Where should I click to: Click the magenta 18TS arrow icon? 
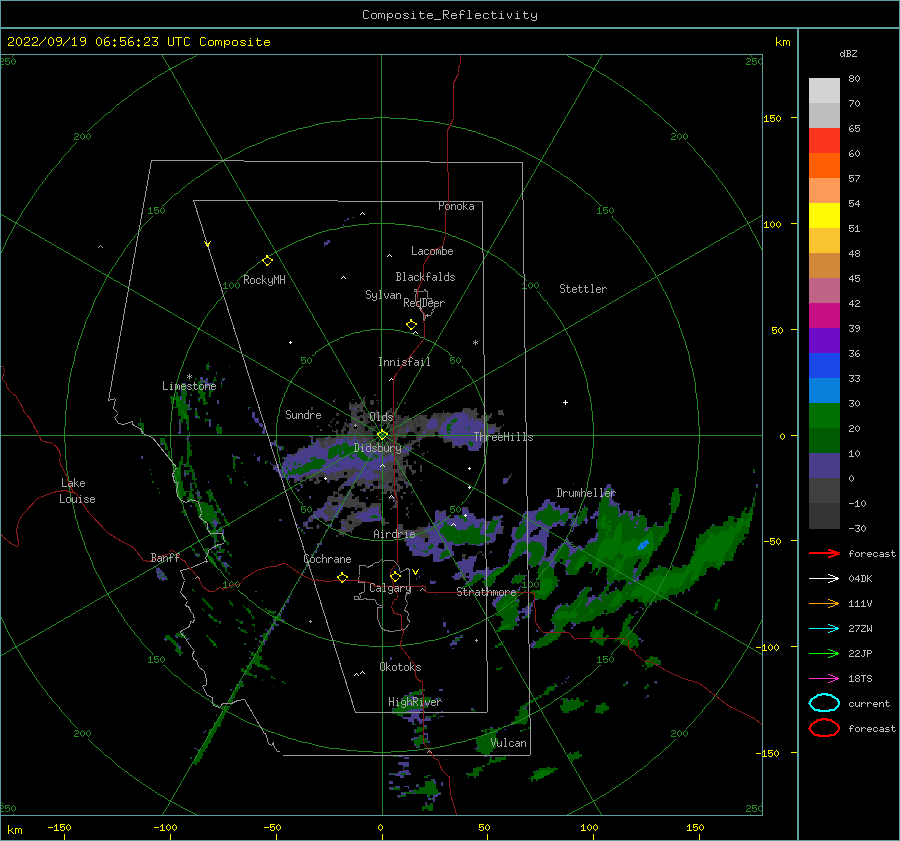tap(824, 679)
